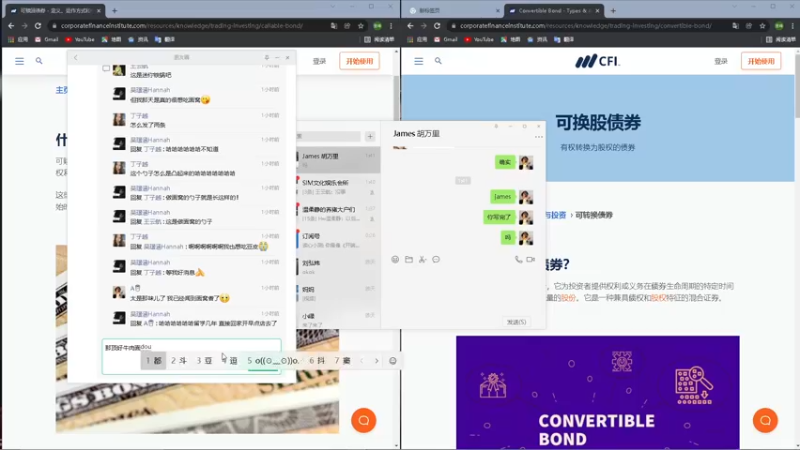This screenshot has width=800, height=450.
Task: Go back in the comments popup window
Action: tap(76, 58)
